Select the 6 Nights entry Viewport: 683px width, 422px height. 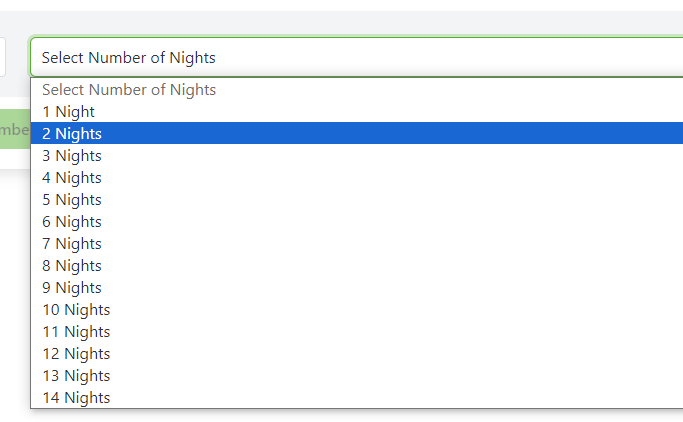tap(72, 222)
